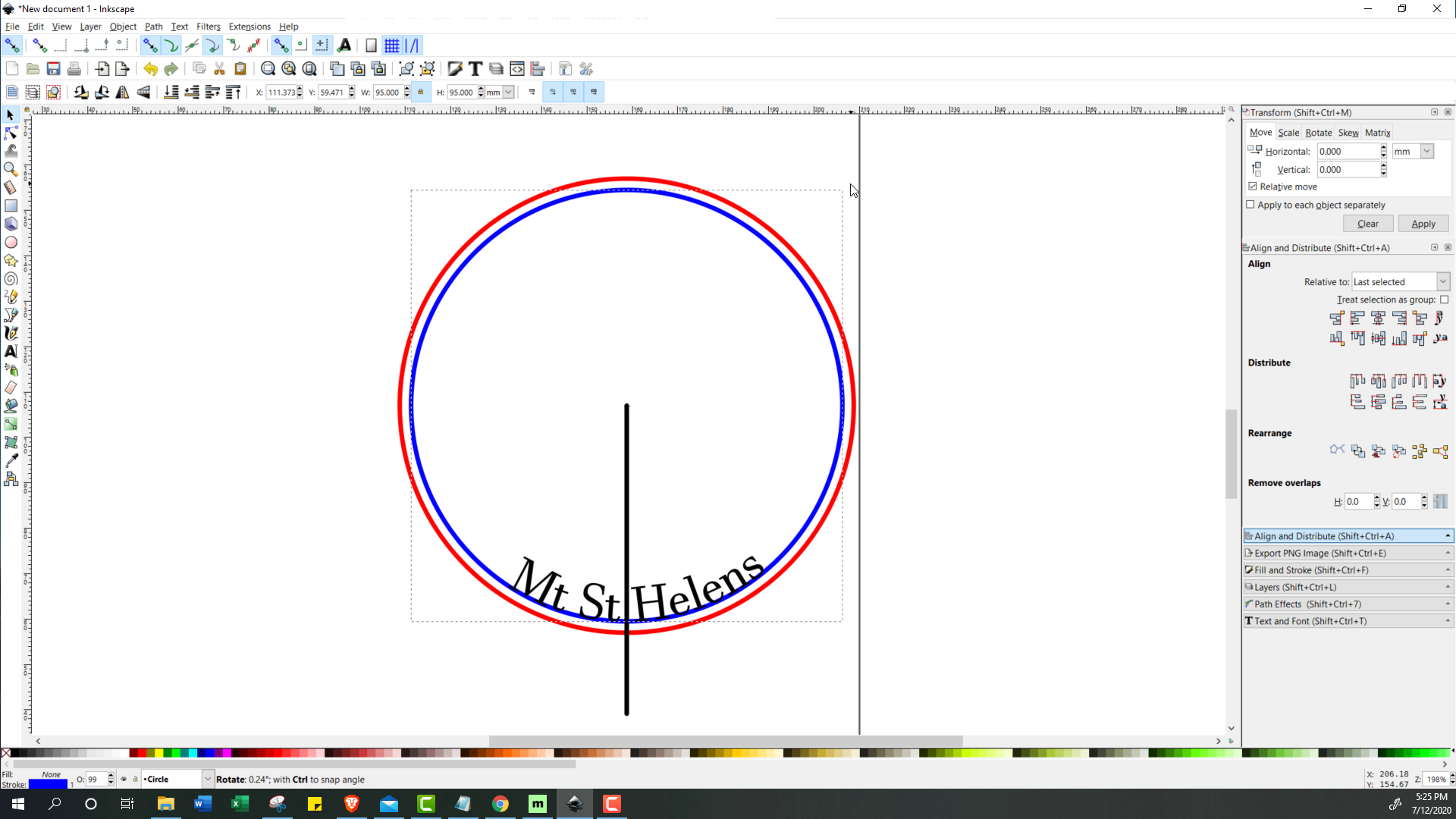Select the Text tool
The height and width of the screenshot is (819, 1456).
point(11,351)
